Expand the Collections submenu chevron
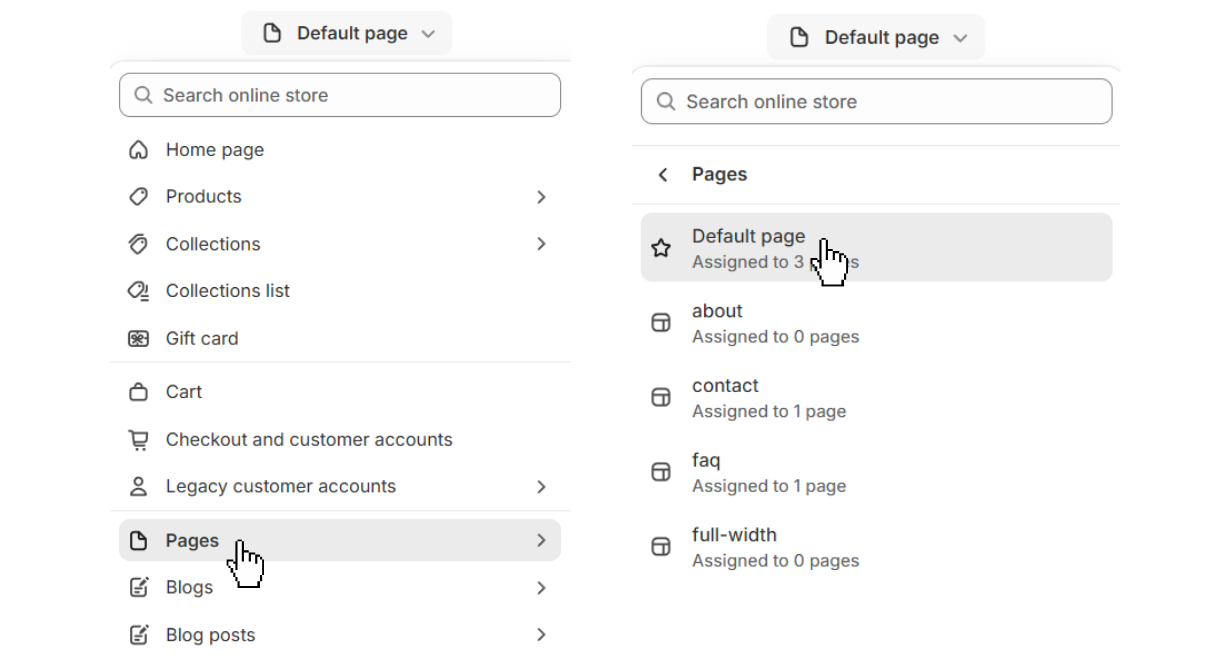The height and width of the screenshot is (663, 1214). pyautogui.click(x=541, y=243)
